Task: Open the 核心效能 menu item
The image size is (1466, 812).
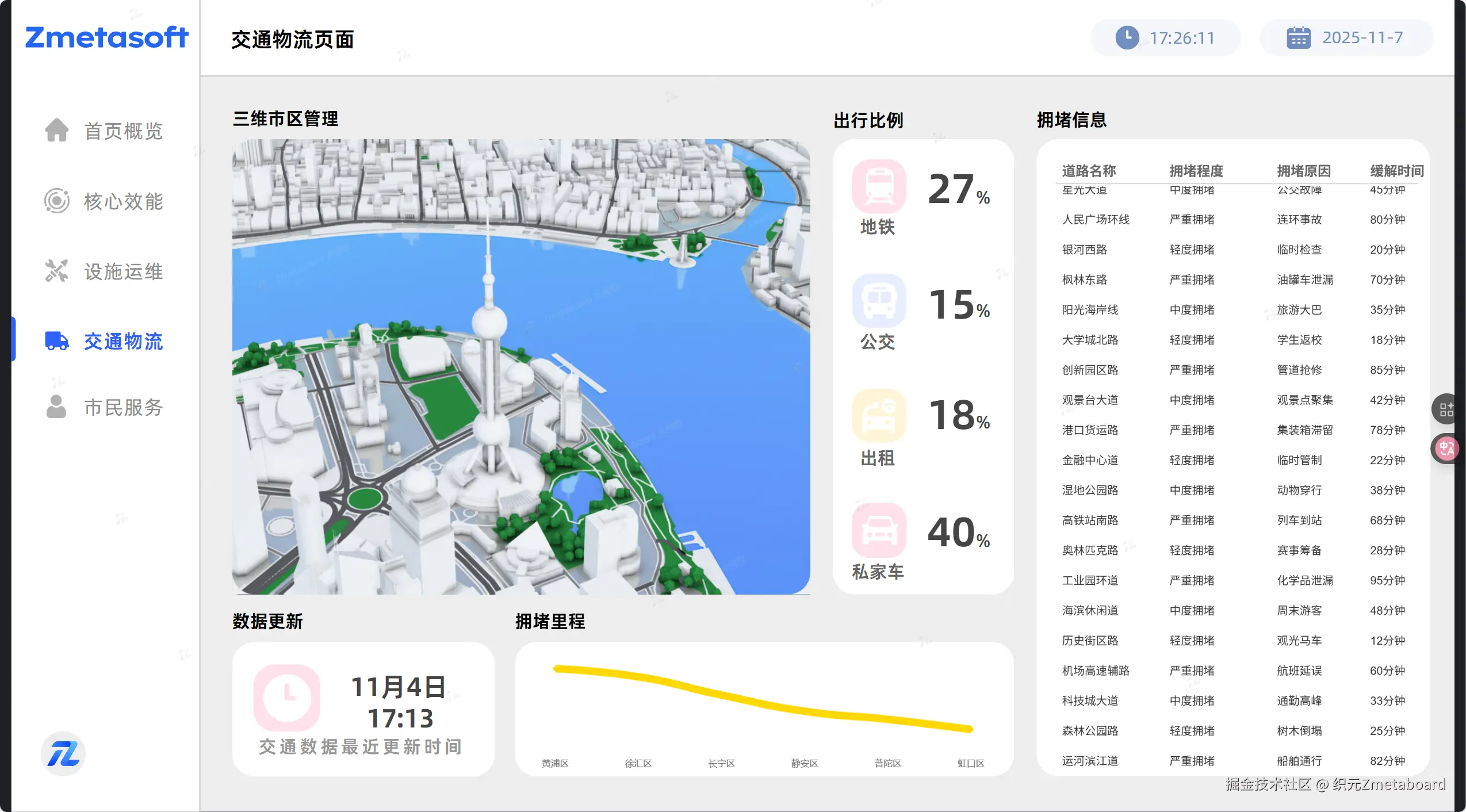Action: click(x=123, y=201)
